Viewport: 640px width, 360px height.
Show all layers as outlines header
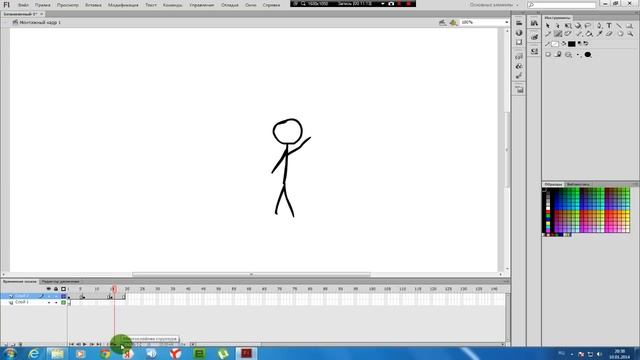point(63,289)
